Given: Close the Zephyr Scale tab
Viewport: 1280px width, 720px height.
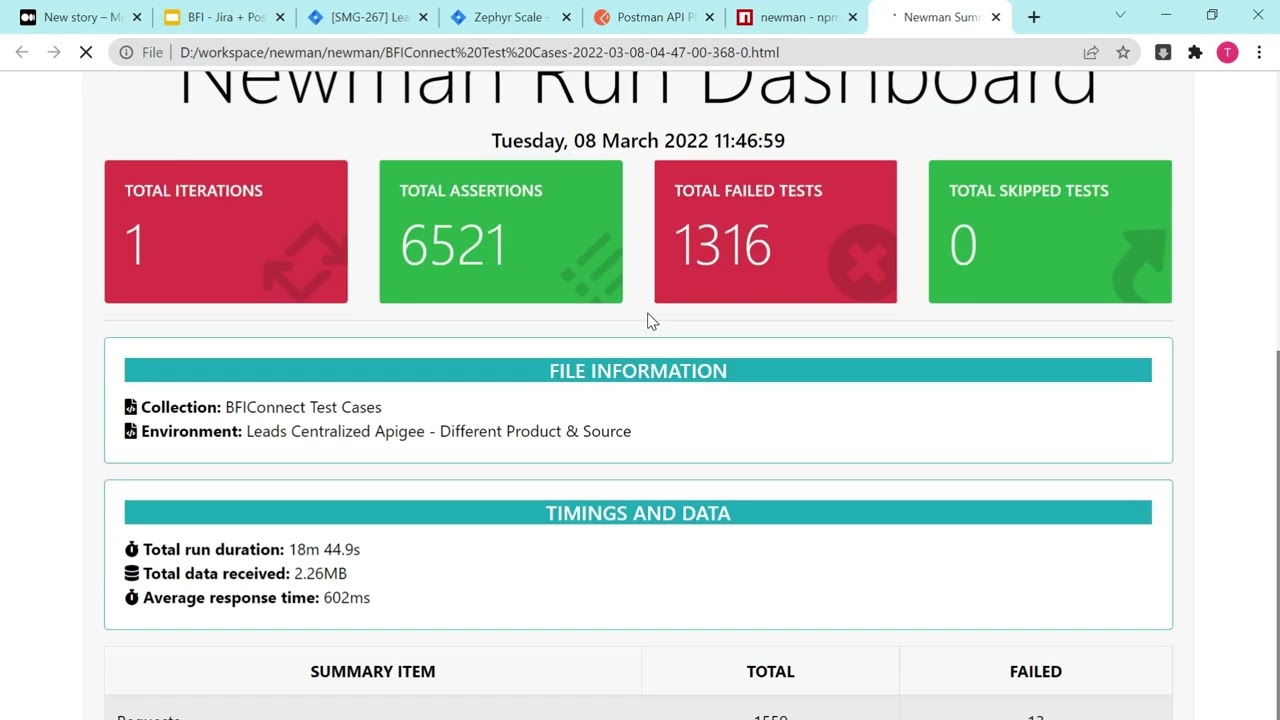Looking at the screenshot, I should [566, 17].
